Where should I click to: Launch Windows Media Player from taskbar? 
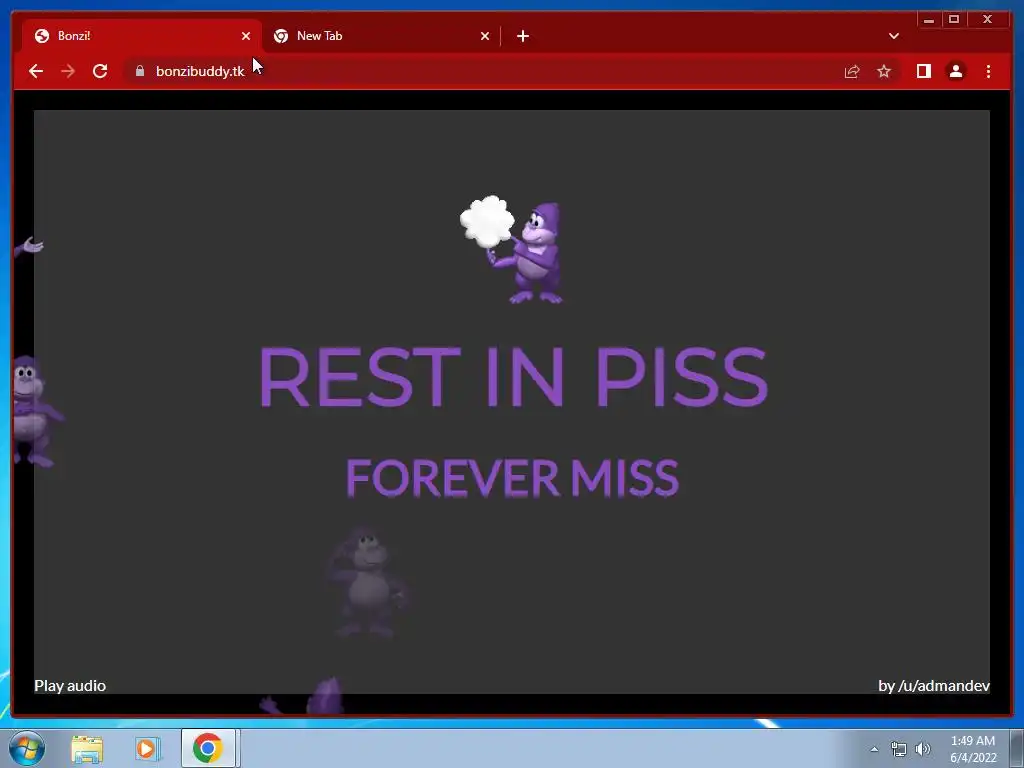148,748
